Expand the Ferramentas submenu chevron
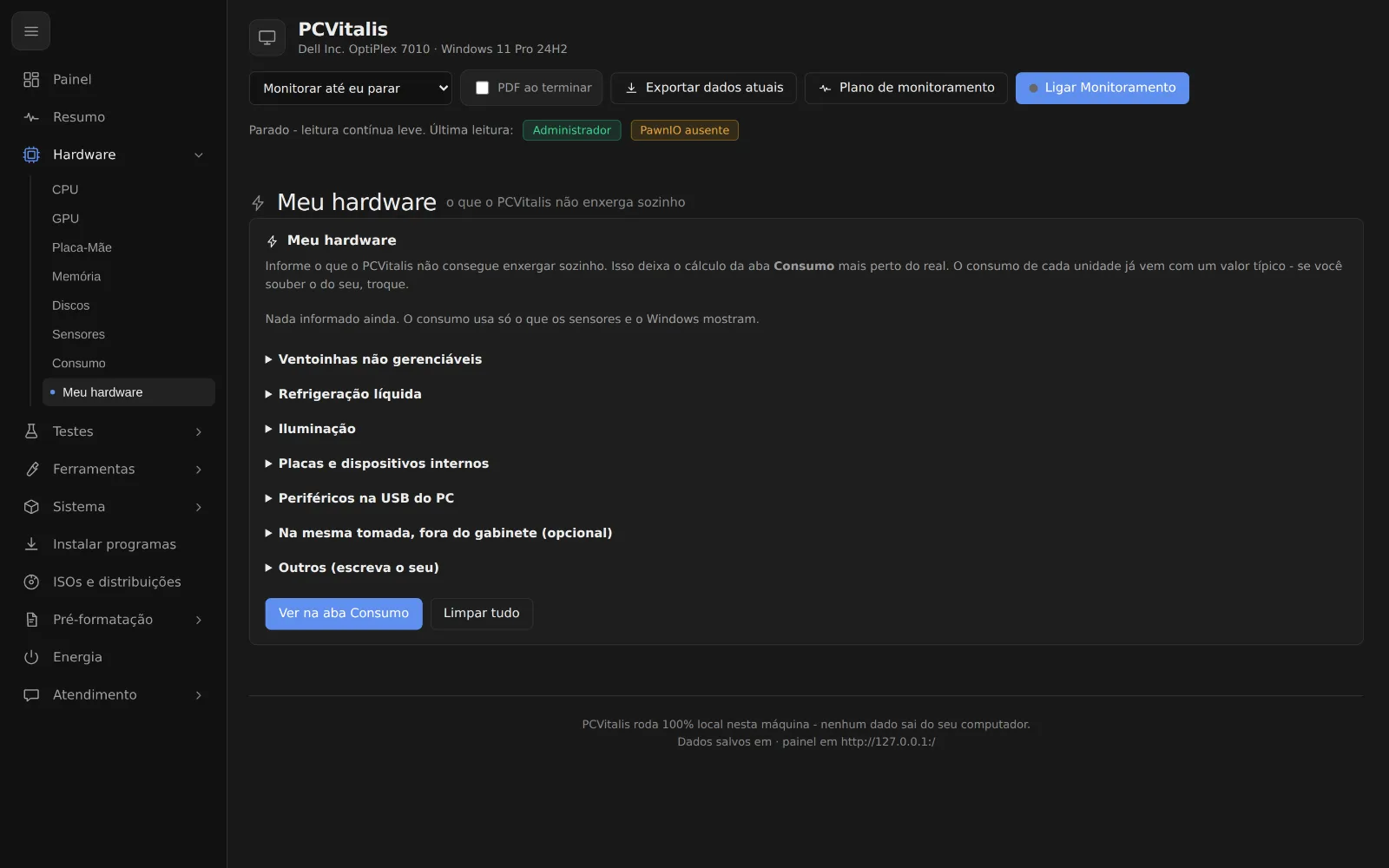Viewport: 1389px width, 868px height. click(199, 470)
